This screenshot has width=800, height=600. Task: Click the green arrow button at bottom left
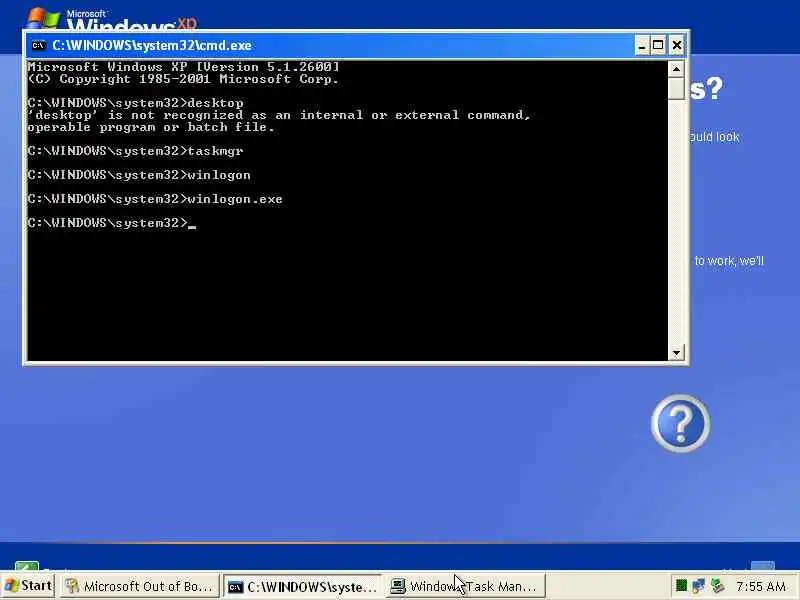click(x=27, y=565)
